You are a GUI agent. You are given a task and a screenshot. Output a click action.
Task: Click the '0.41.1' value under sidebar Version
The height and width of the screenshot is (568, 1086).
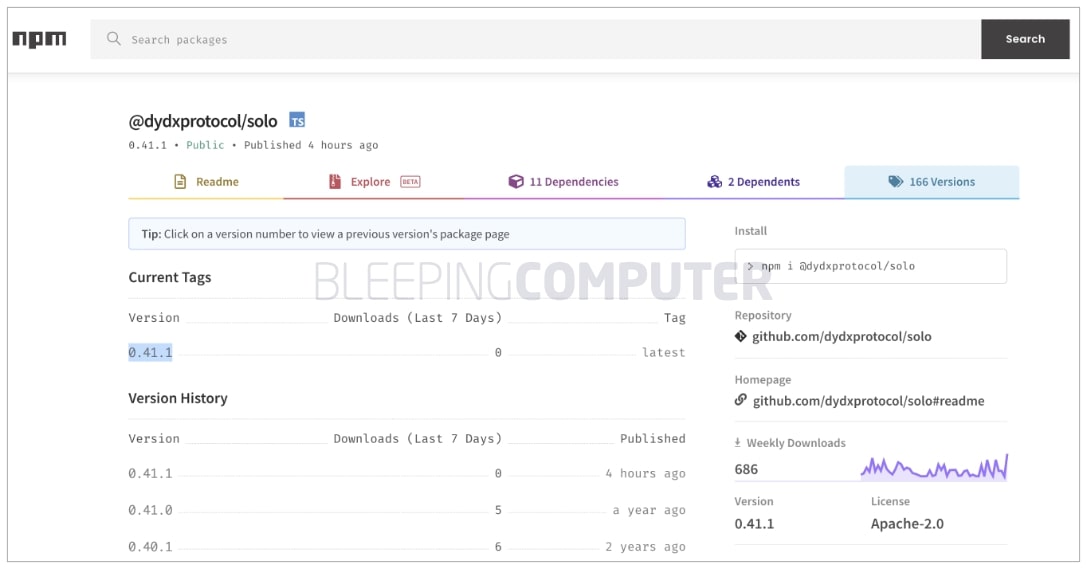(x=754, y=524)
